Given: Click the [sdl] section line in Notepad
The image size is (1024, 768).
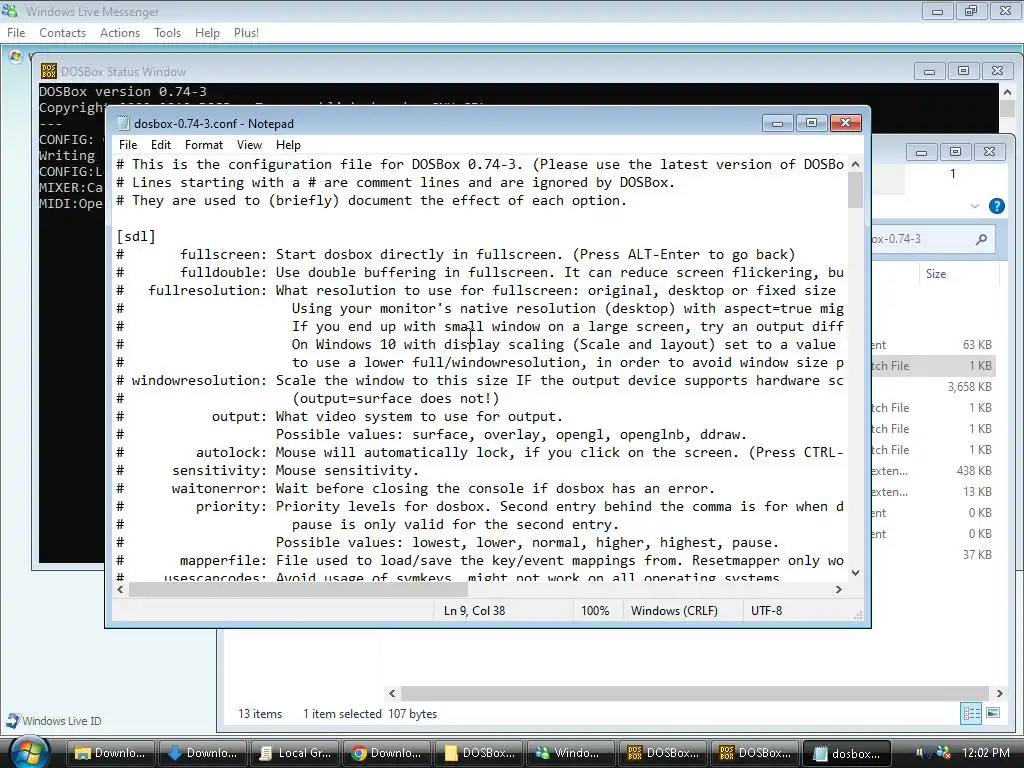Looking at the screenshot, I should pyautogui.click(x=136, y=236).
